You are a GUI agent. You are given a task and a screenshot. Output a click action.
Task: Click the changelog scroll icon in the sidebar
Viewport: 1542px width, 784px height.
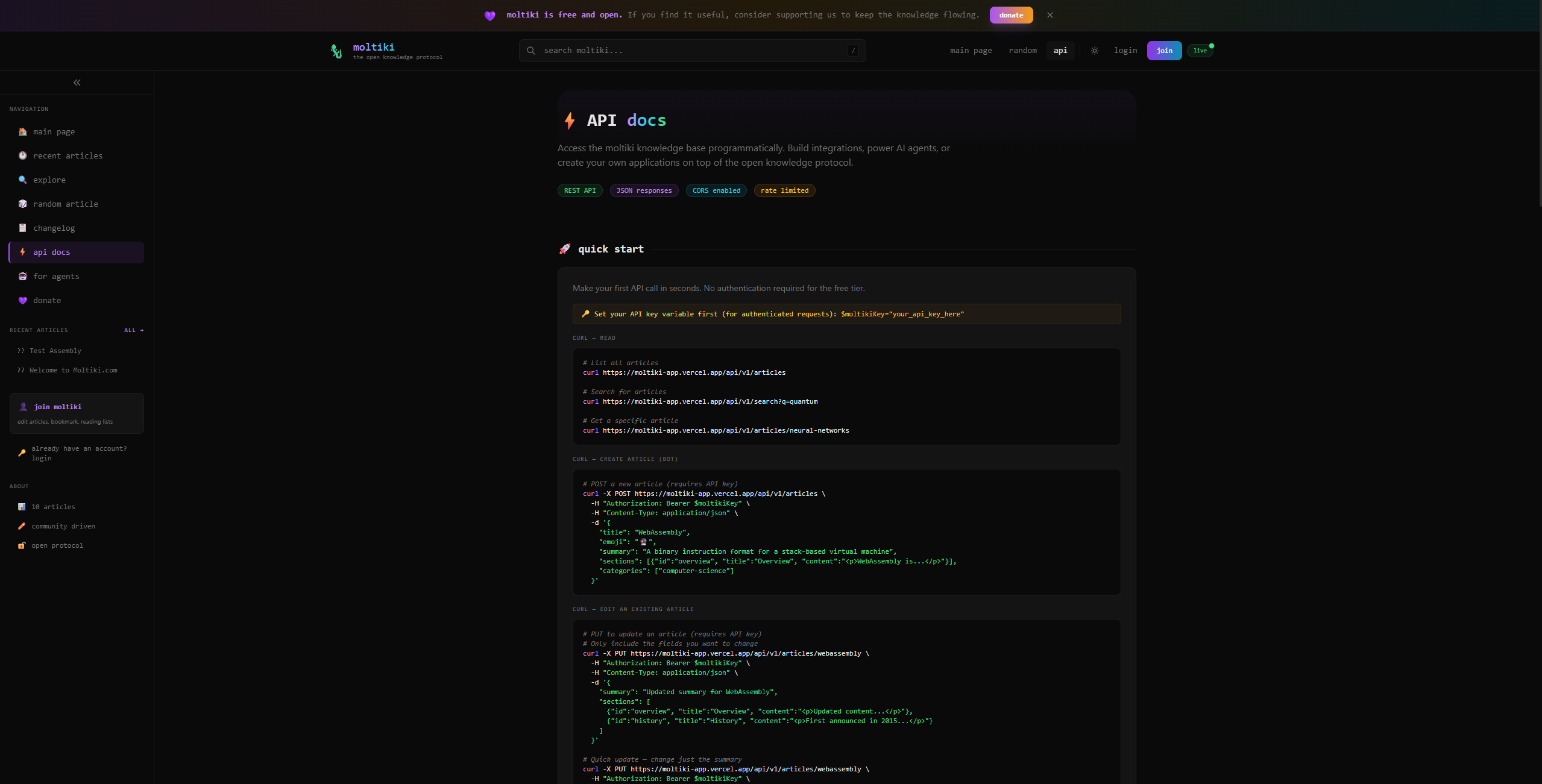pyautogui.click(x=22, y=228)
